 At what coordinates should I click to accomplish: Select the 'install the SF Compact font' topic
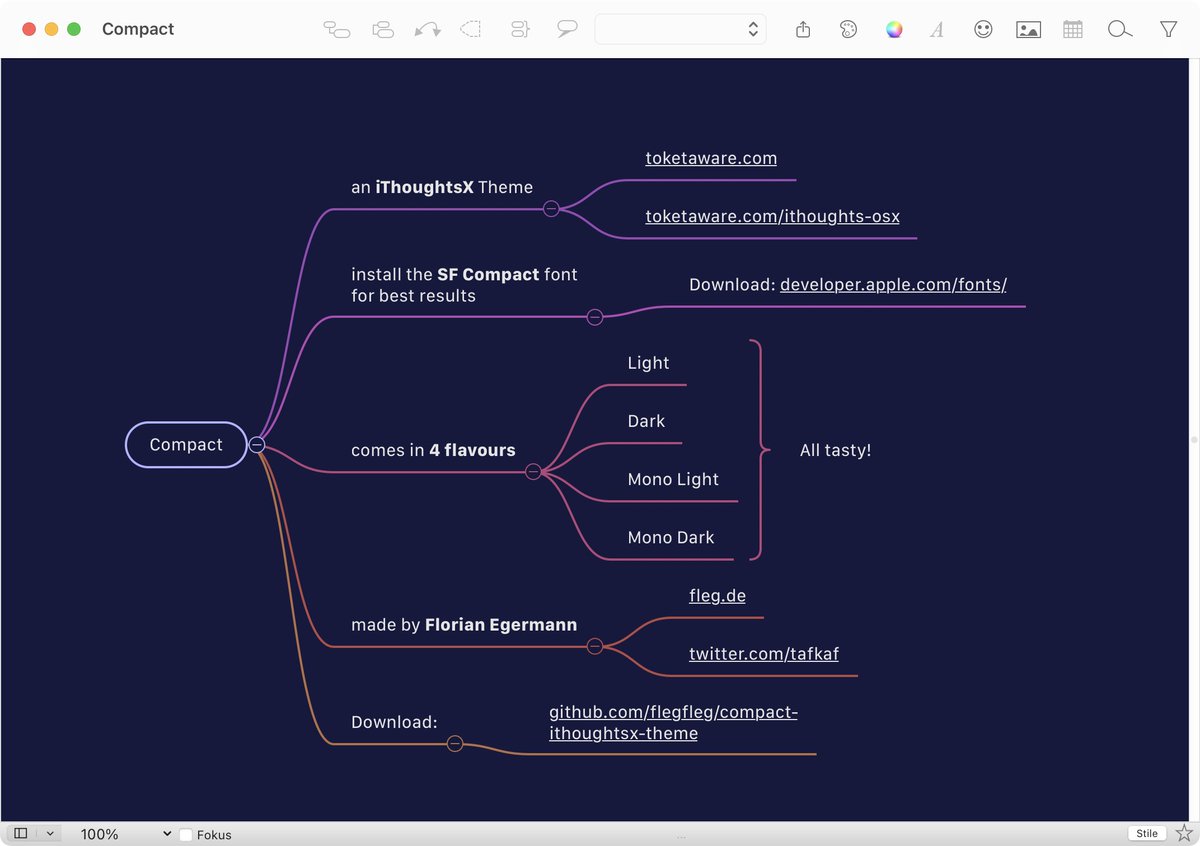(x=464, y=285)
